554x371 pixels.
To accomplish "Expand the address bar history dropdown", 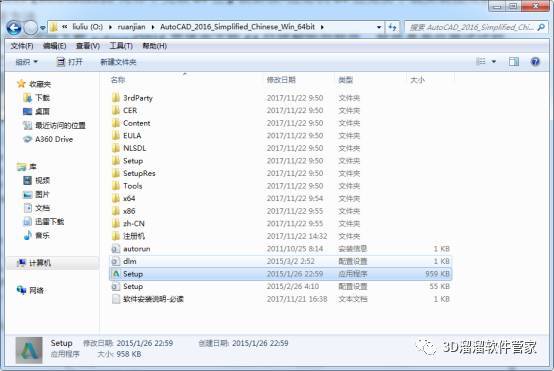I will click(x=379, y=27).
